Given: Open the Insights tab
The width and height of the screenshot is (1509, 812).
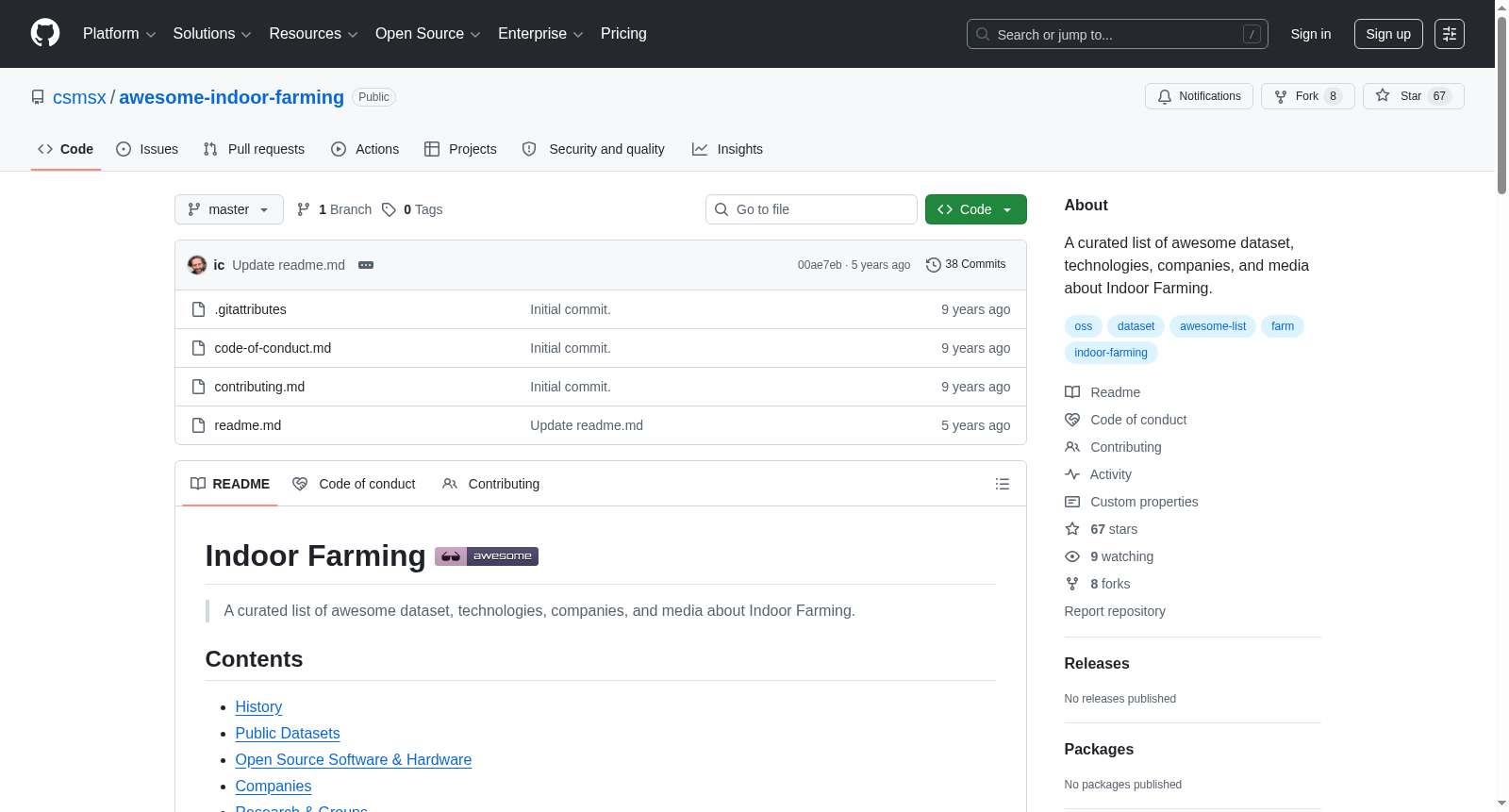Looking at the screenshot, I should 727,149.
